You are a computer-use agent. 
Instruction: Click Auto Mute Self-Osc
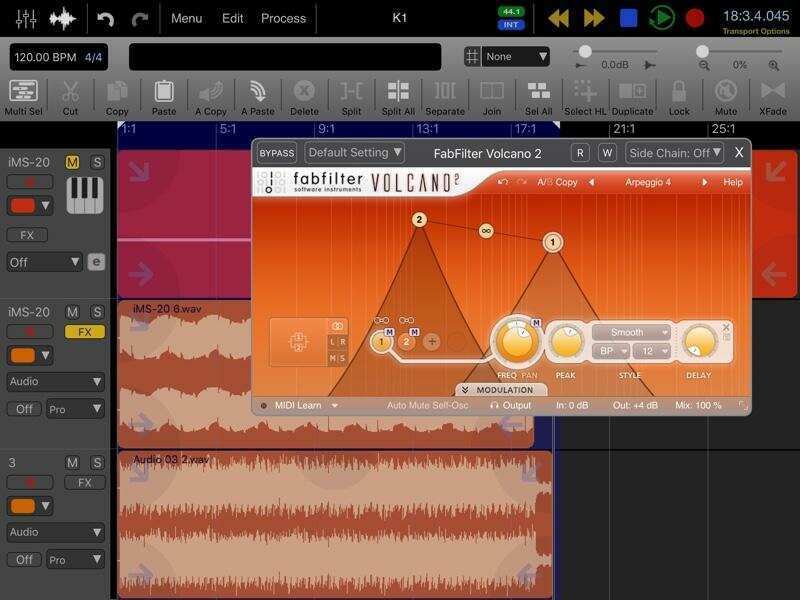(428, 405)
